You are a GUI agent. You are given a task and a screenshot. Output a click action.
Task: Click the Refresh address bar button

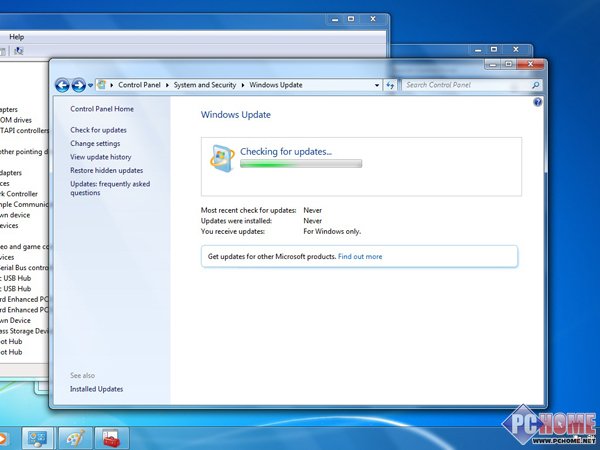pos(390,85)
